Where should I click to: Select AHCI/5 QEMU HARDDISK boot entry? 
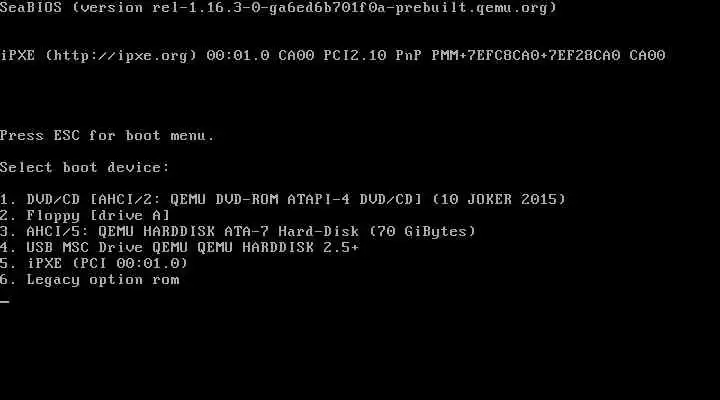click(238, 231)
